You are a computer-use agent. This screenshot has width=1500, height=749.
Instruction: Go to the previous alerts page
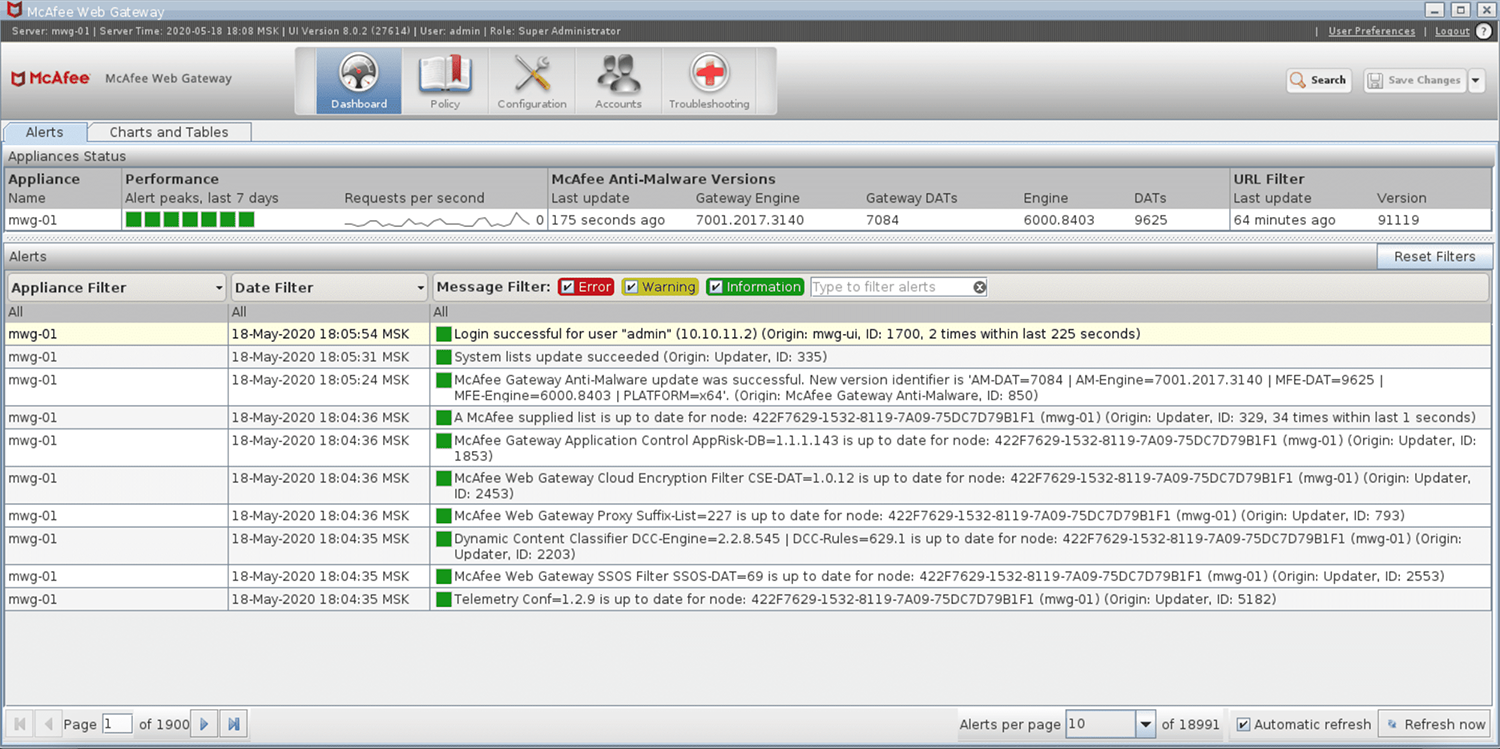coord(48,724)
